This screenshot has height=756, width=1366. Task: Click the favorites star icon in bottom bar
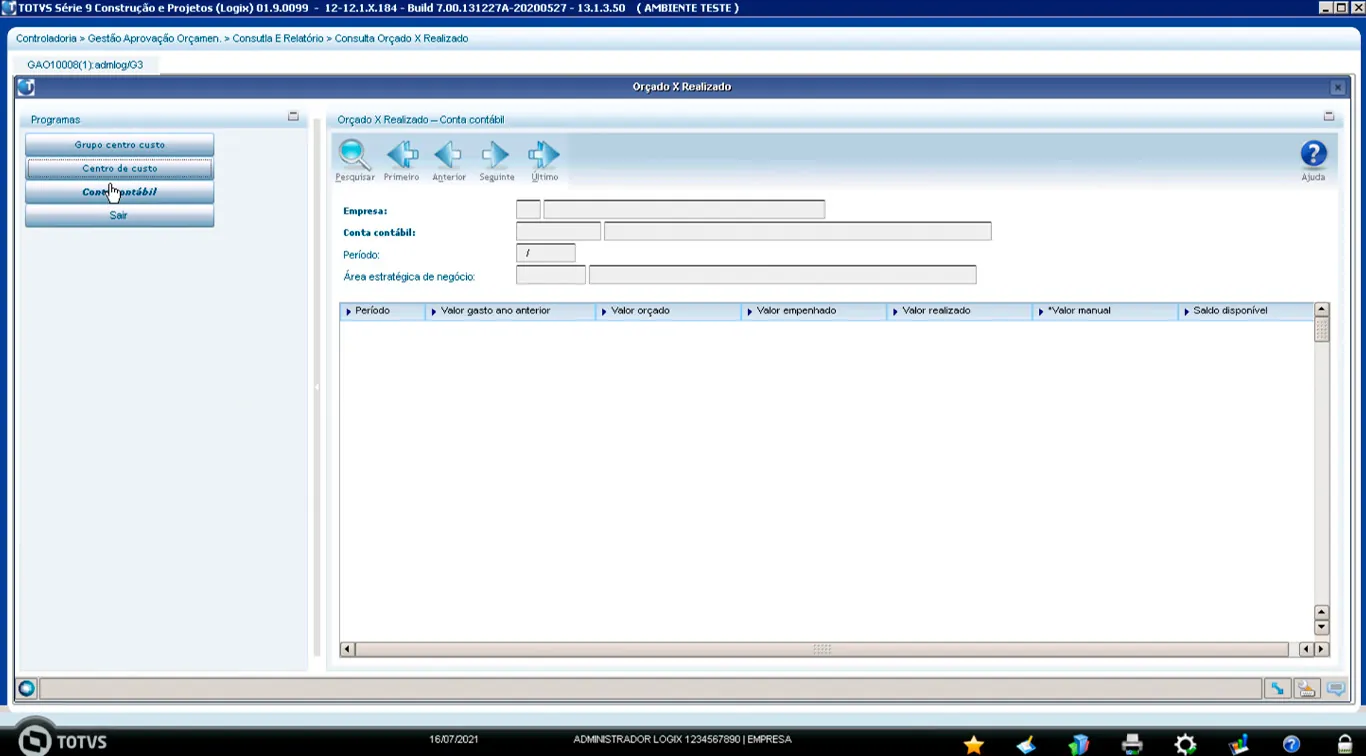click(x=973, y=744)
